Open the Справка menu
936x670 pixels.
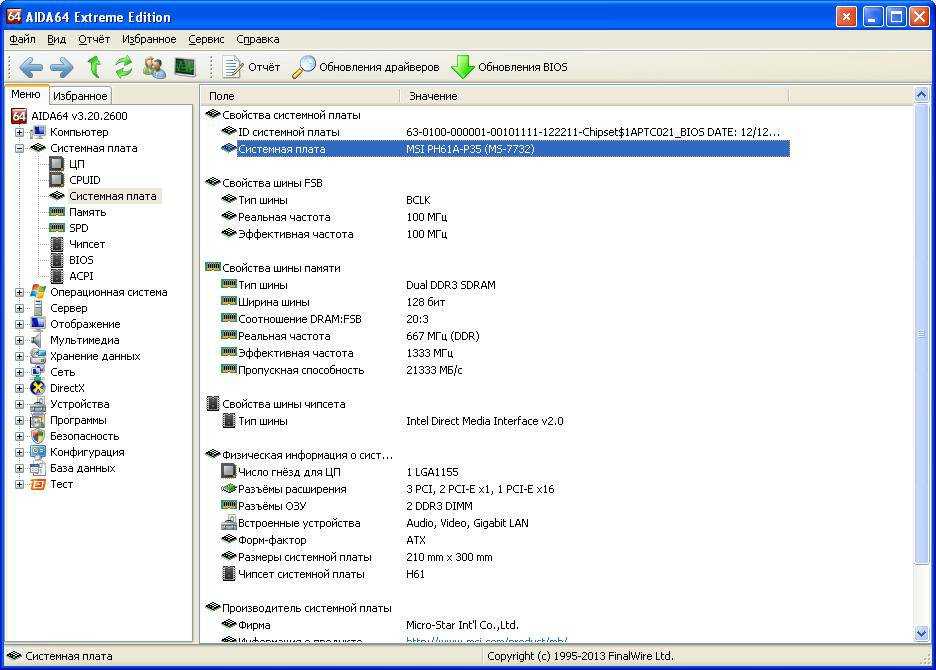point(257,39)
